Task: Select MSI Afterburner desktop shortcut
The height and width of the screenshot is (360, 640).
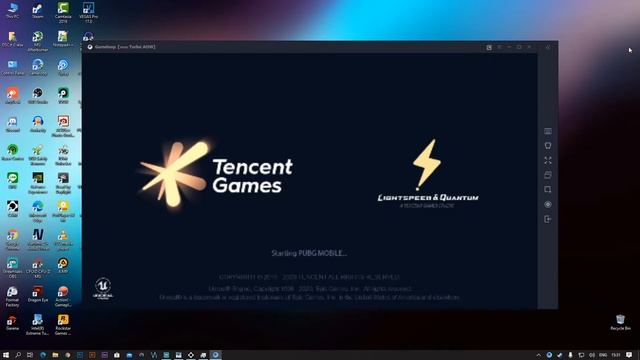Action: (x=38, y=41)
